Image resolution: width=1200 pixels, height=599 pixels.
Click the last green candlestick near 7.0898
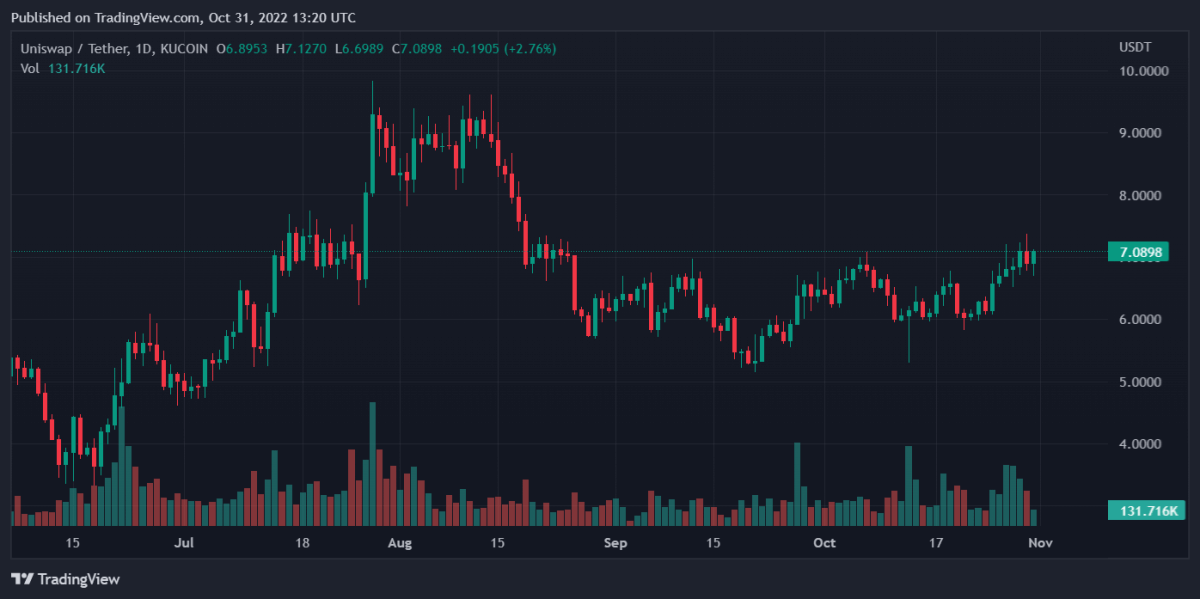[x=1033, y=257]
